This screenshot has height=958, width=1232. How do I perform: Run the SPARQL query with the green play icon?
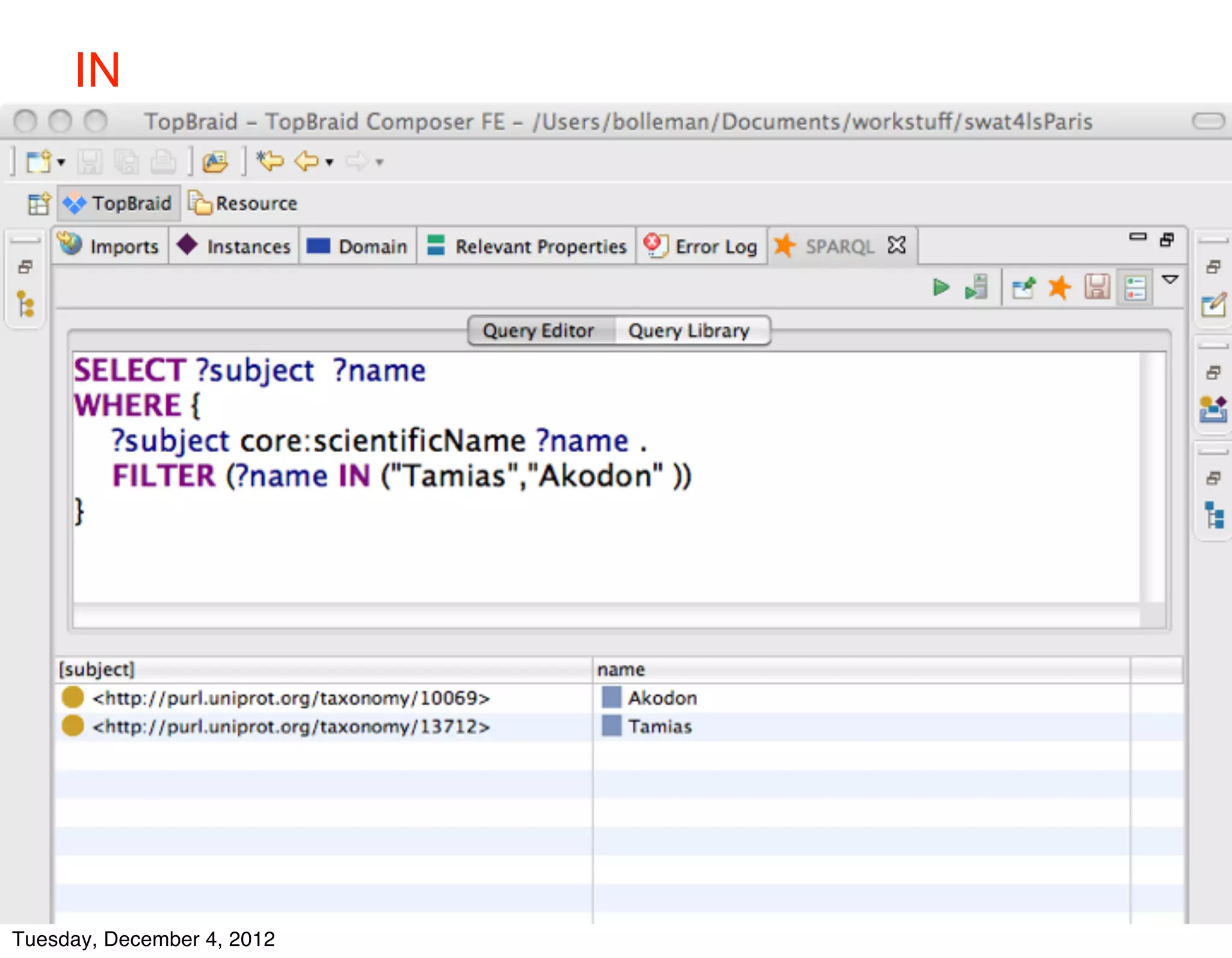click(940, 287)
